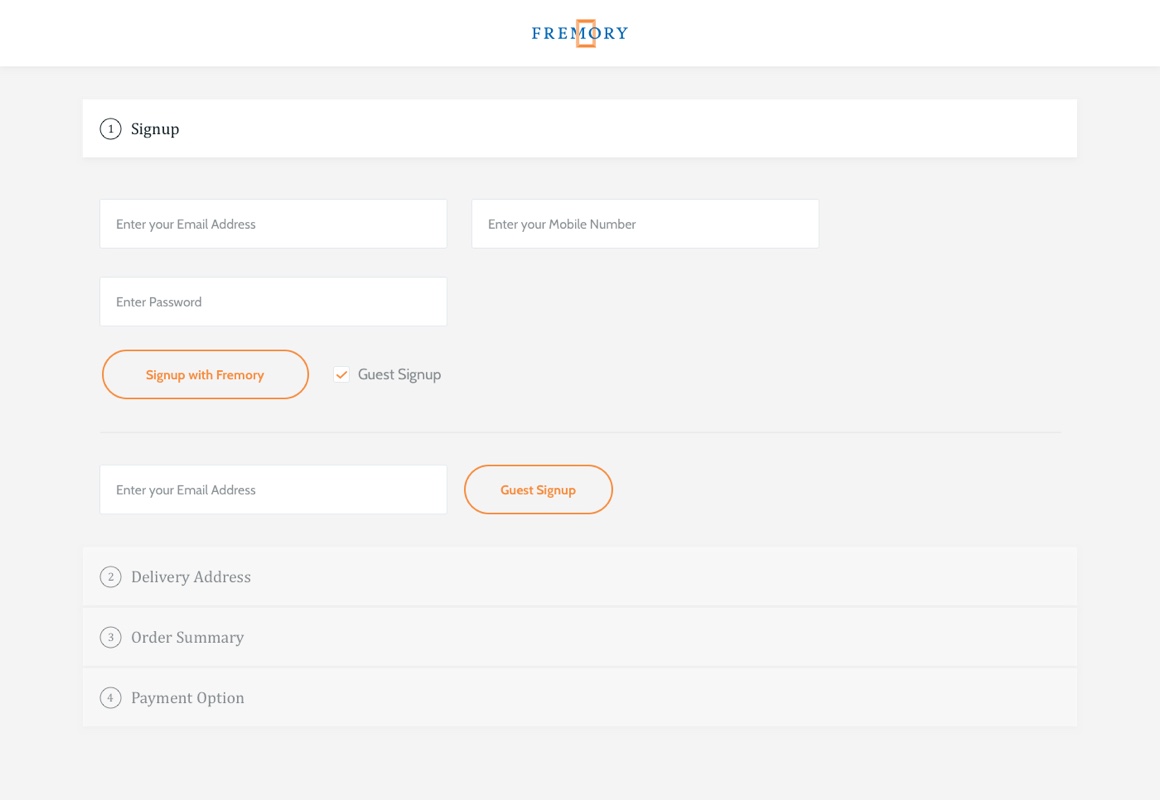The image size is (1160, 800).
Task: Click the orange frame emblem in the logo
Action: pos(586,33)
